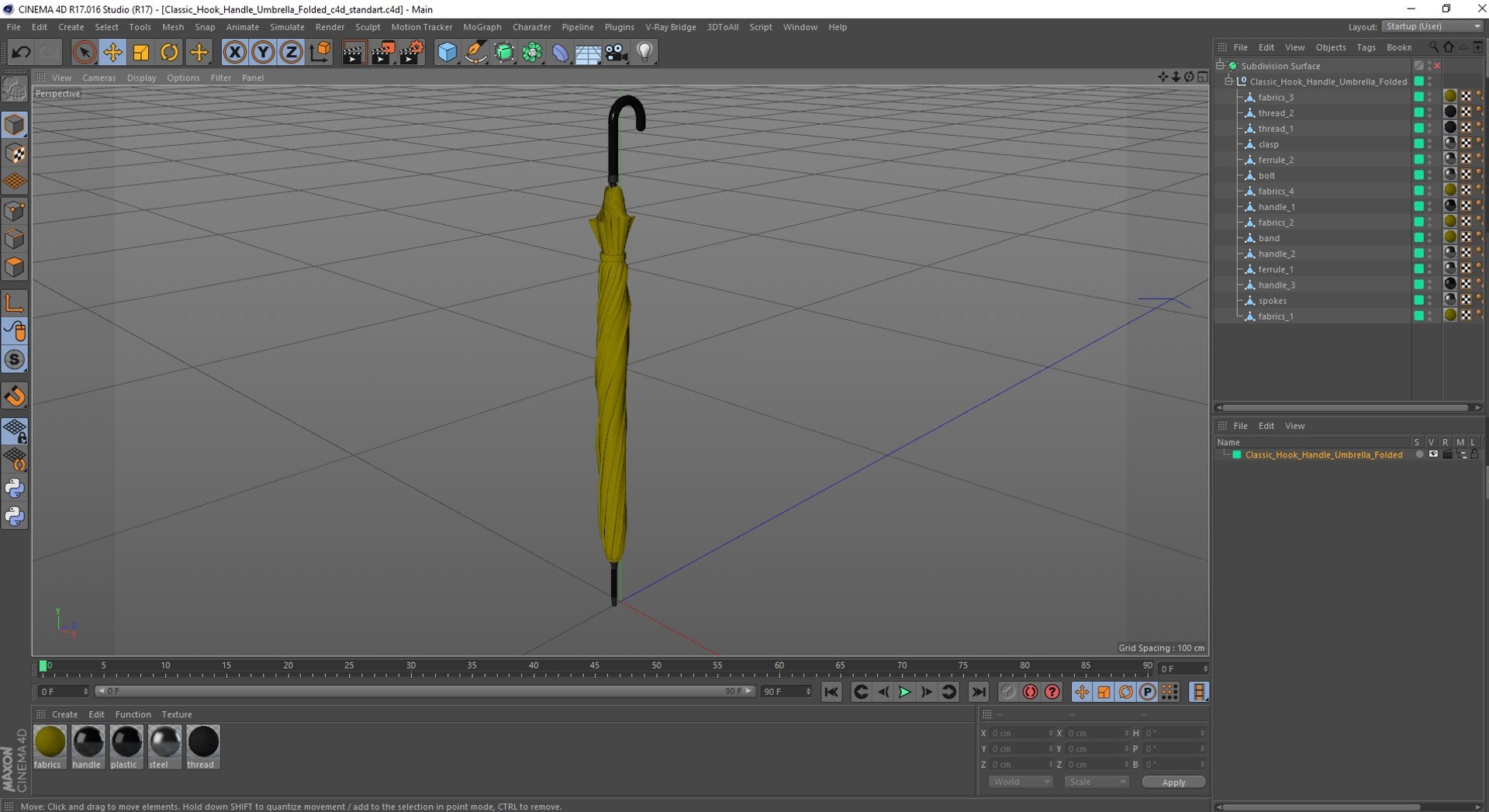The image size is (1489, 812).
Task: Click the 90 F end frame stepper arrows
Action: tap(808, 691)
